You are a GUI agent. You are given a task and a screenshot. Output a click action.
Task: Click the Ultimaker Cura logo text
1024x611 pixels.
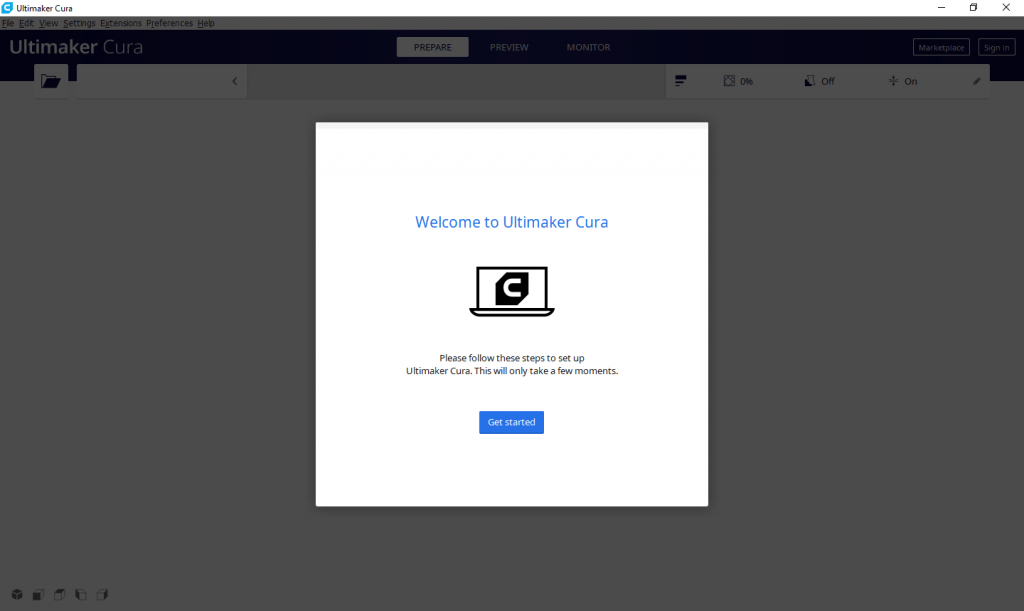coord(76,47)
